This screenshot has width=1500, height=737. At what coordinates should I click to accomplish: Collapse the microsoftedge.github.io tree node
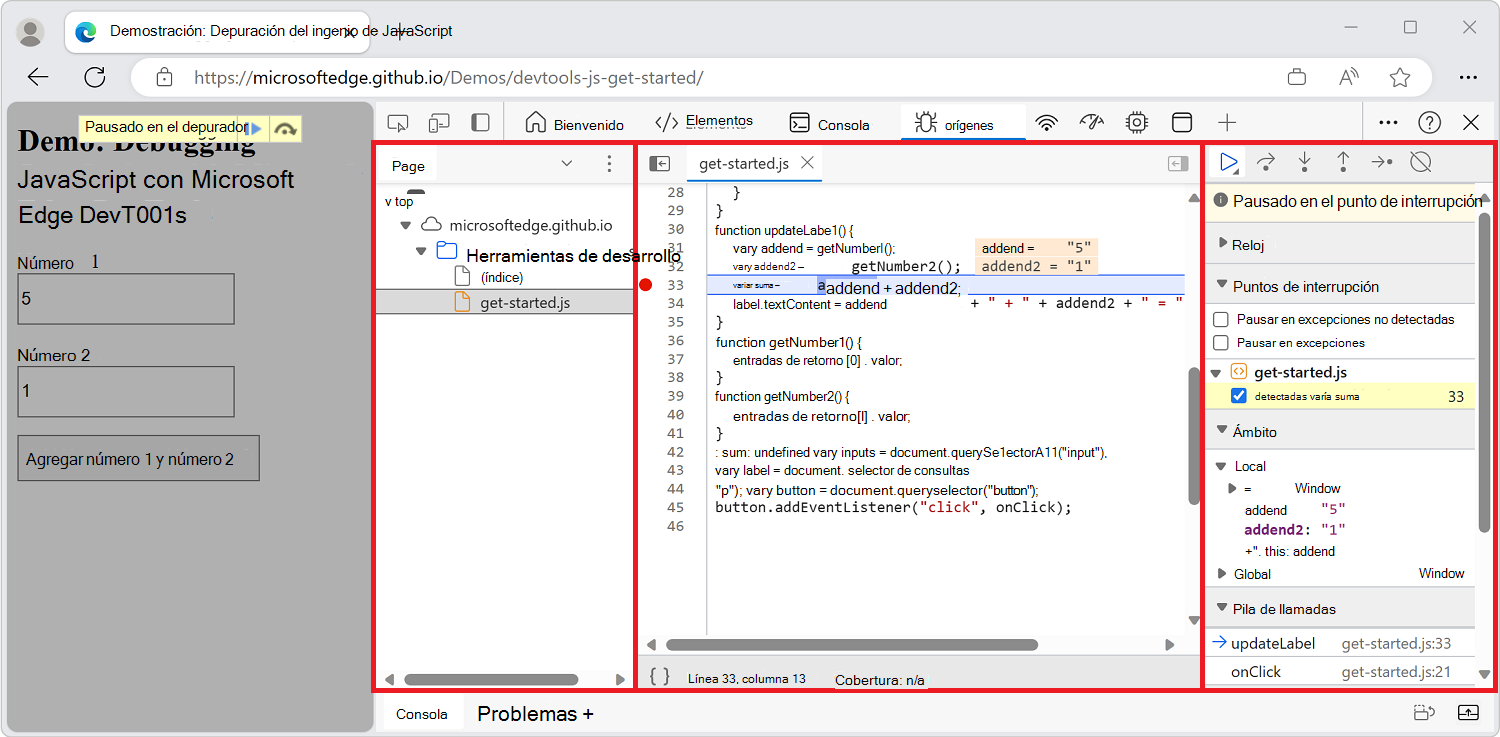pyautogui.click(x=406, y=224)
